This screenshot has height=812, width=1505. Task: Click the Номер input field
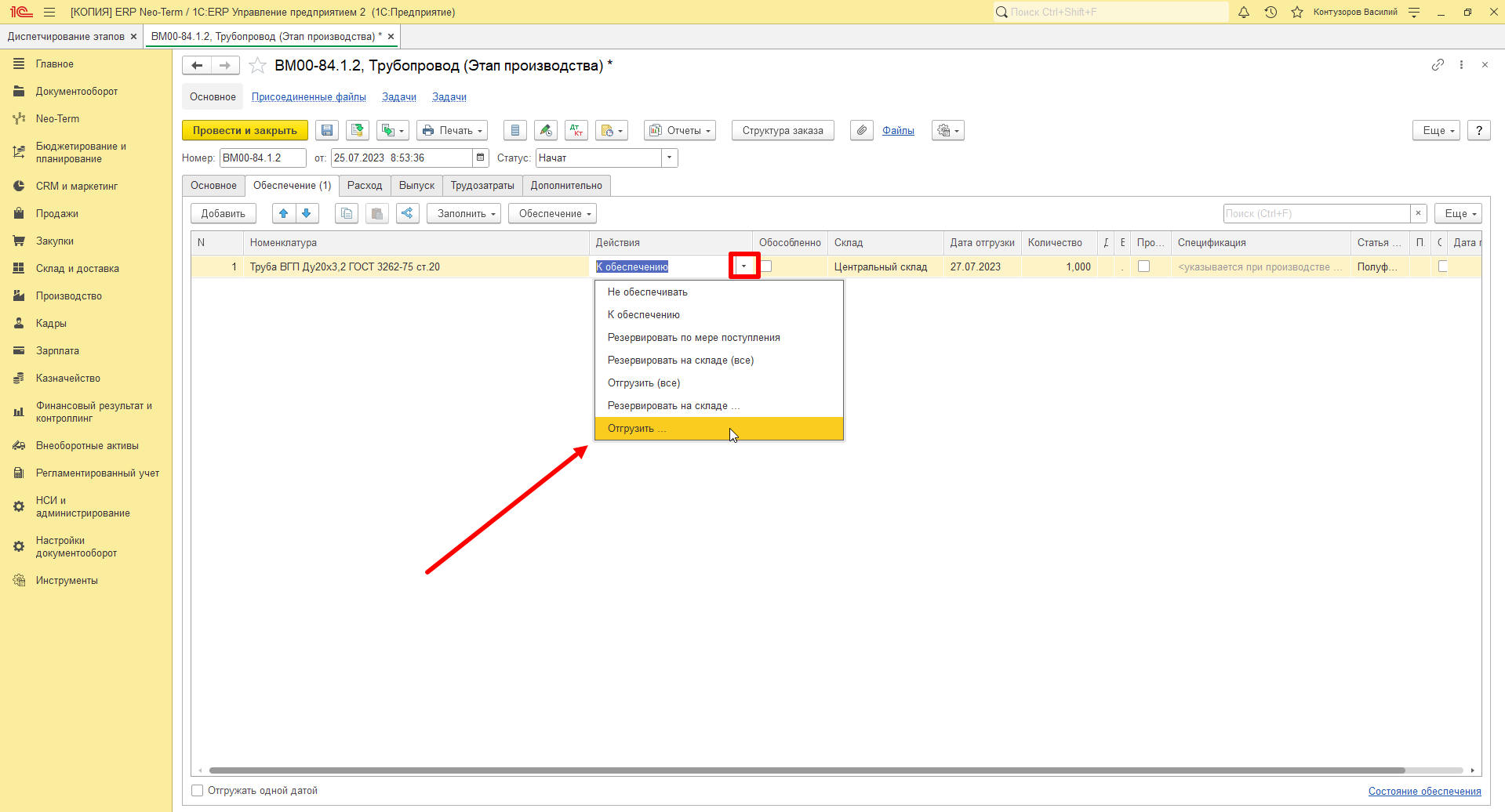[x=263, y=158]
